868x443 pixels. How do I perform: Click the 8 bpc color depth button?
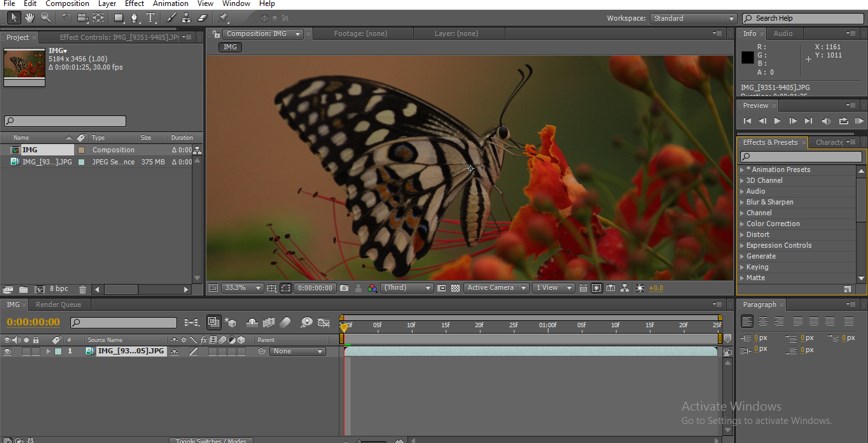pos(59,290)
